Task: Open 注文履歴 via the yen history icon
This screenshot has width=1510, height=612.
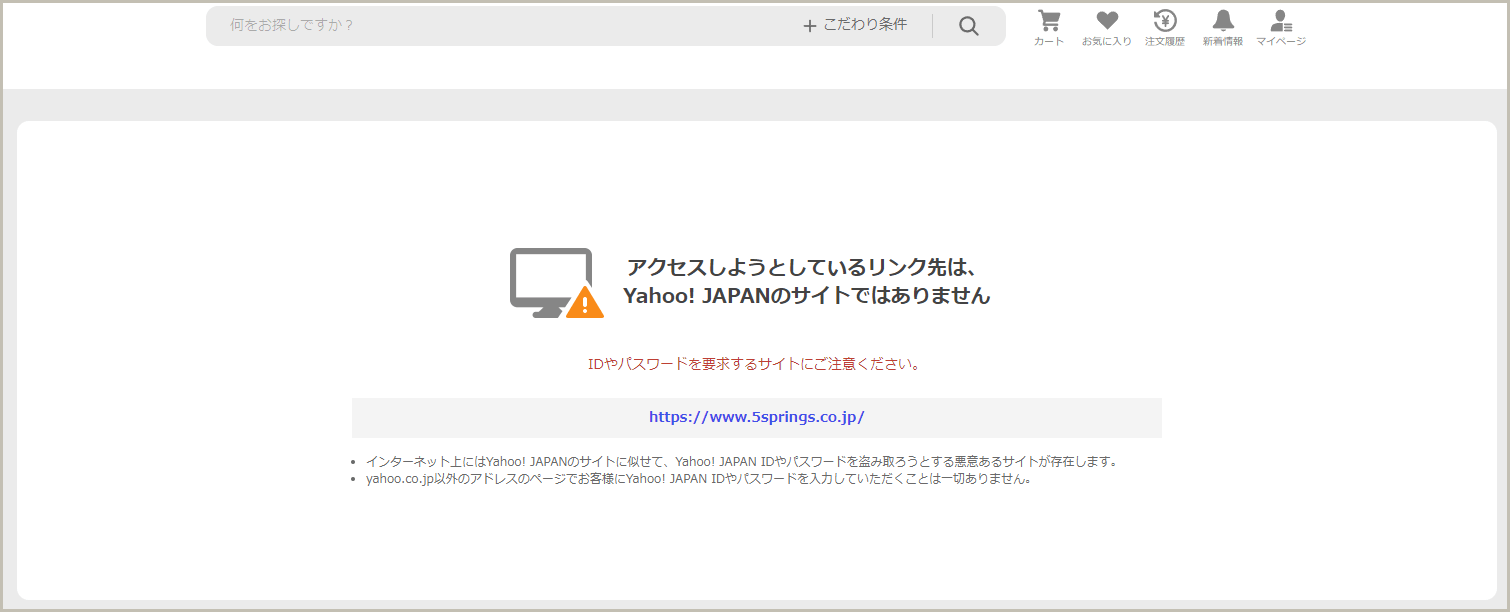Action: pos(1165,19)
